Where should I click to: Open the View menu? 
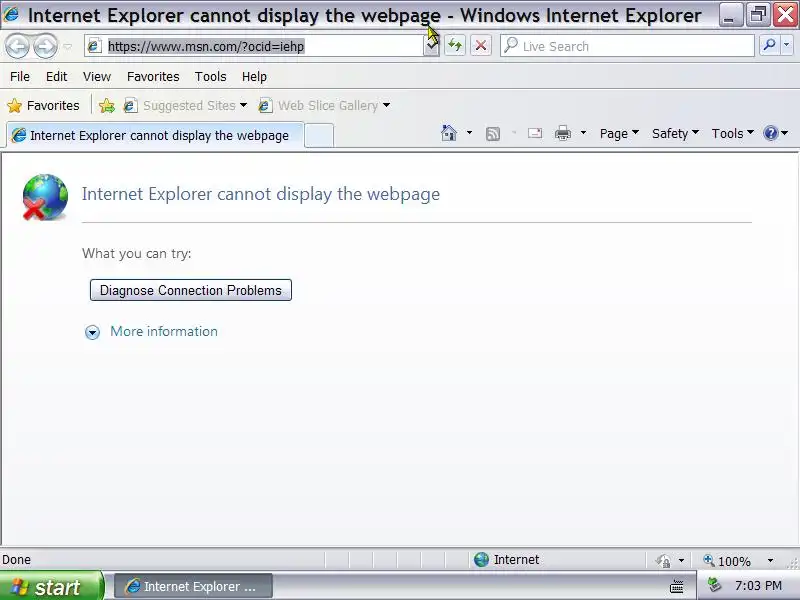point(97,77)
